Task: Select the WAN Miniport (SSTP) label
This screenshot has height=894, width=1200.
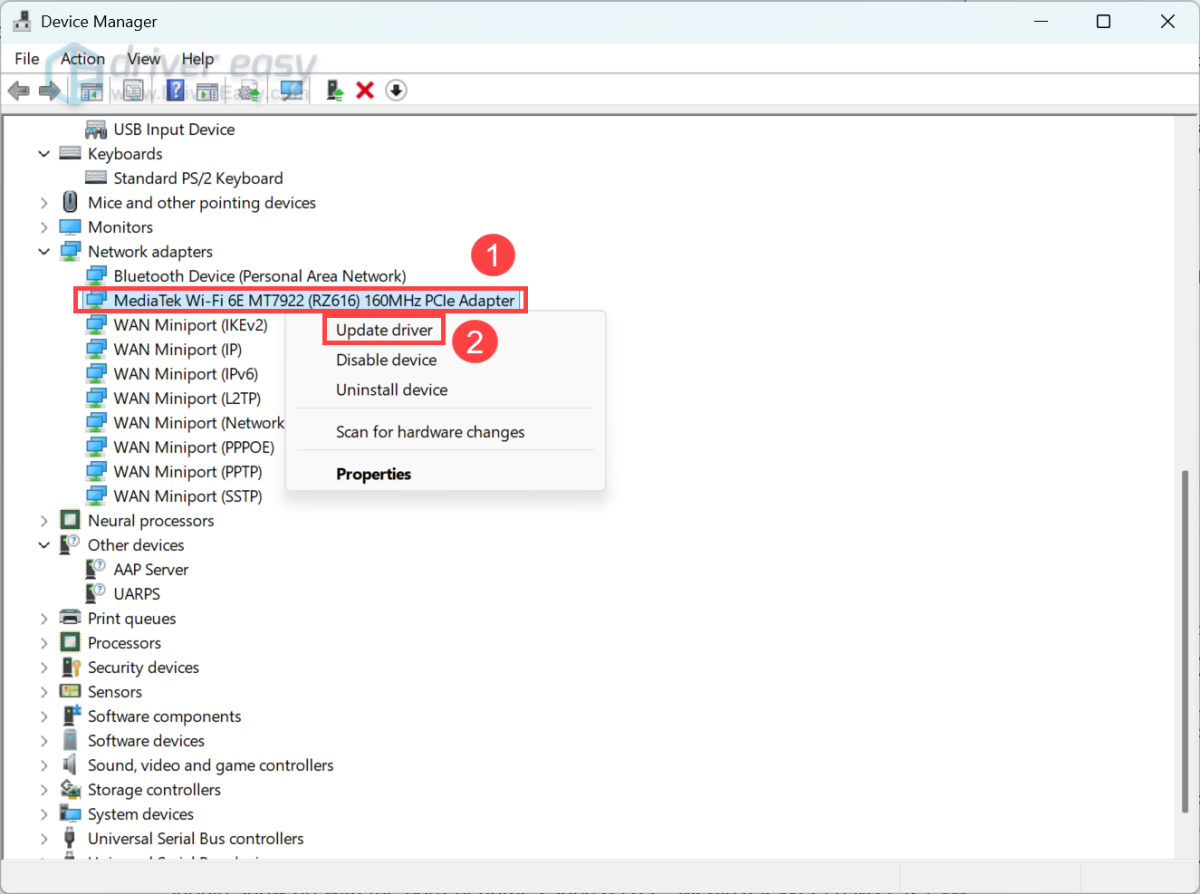Action: click(x=188, y=496)
